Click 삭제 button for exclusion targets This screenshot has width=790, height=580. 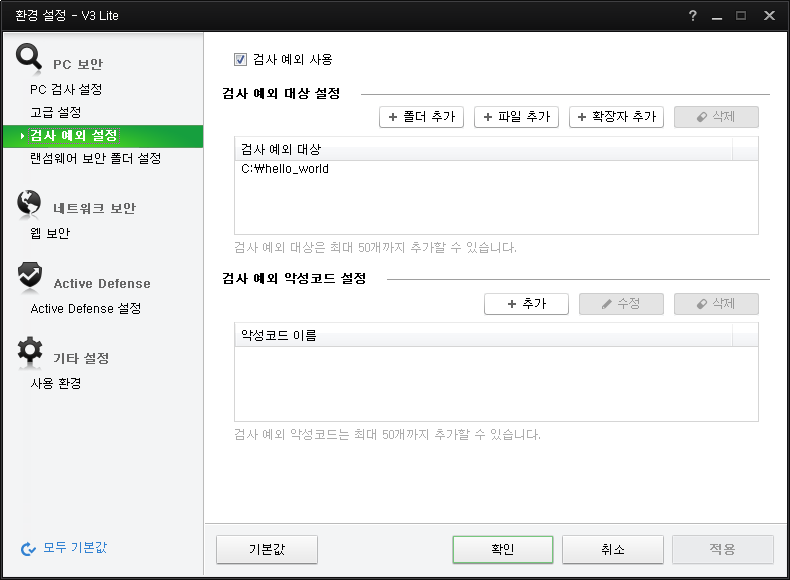click(x=716, y=117)
